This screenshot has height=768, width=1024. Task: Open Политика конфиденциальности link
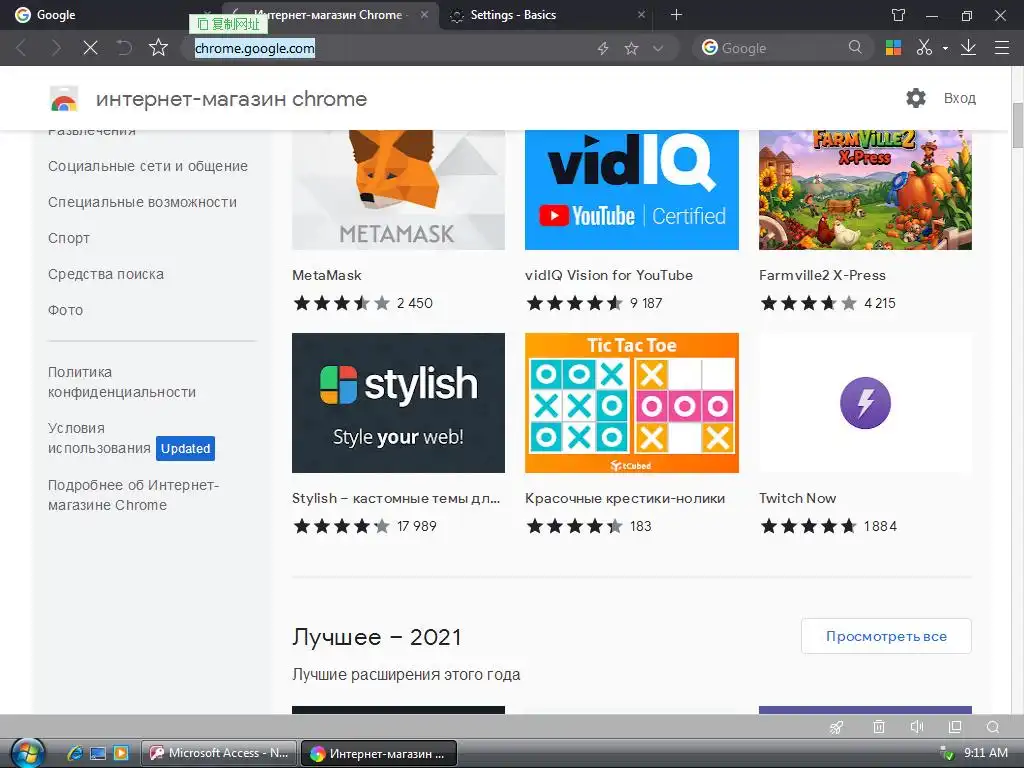click(x=121, y=382)
